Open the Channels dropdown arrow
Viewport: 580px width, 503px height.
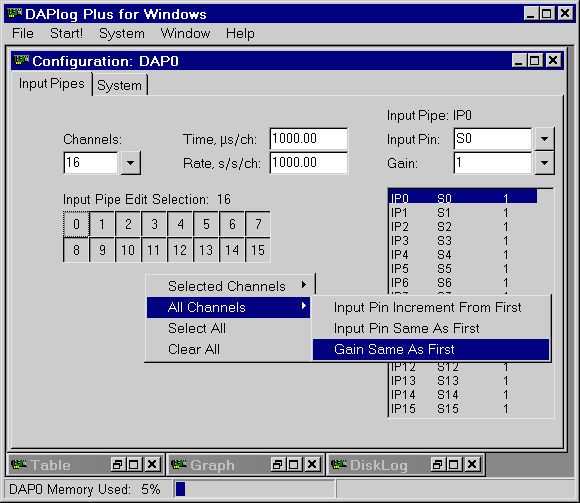tap(130, 162)
